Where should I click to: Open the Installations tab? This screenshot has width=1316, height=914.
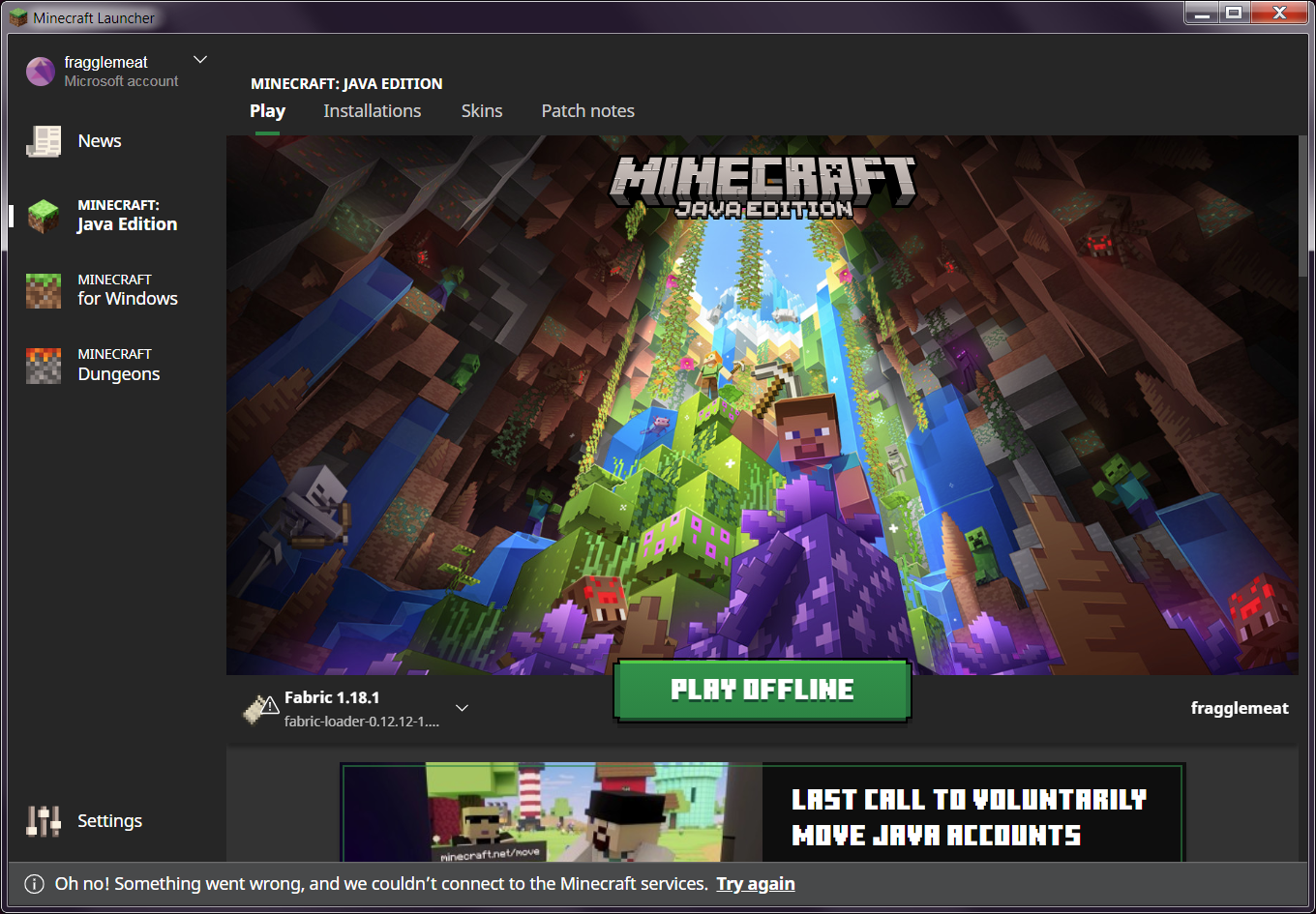[x=373, y=111]
